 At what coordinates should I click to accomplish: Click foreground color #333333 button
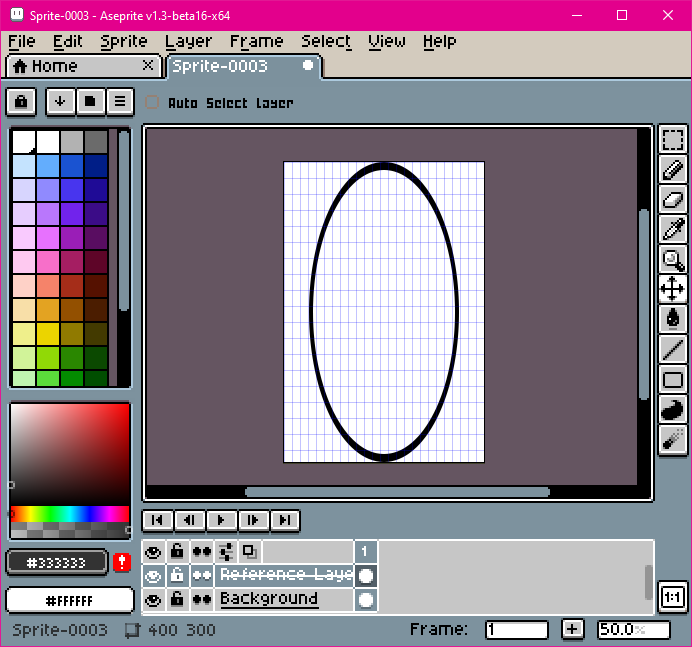(57, 563)
